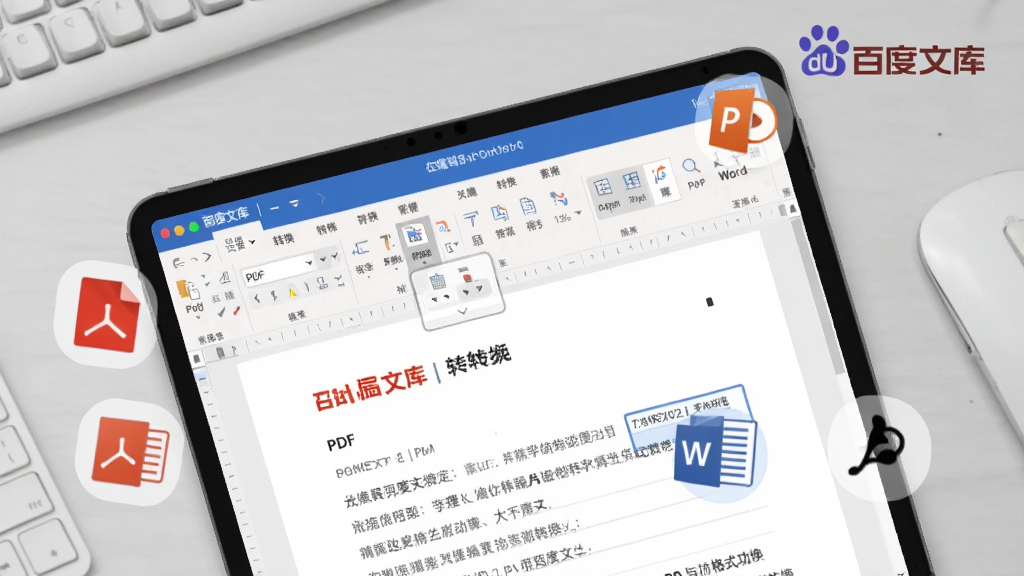Open the leftmost ribbon tab with the dropdown arrow
The height and width of the screenshot is (576, 1024).
(x=240, y=243)
